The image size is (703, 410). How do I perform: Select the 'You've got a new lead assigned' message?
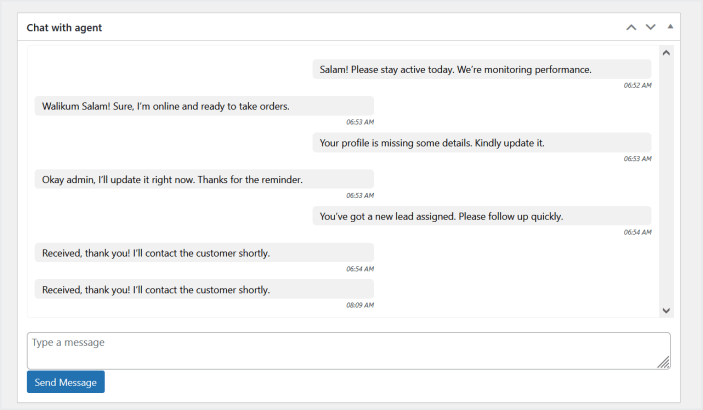482,217
